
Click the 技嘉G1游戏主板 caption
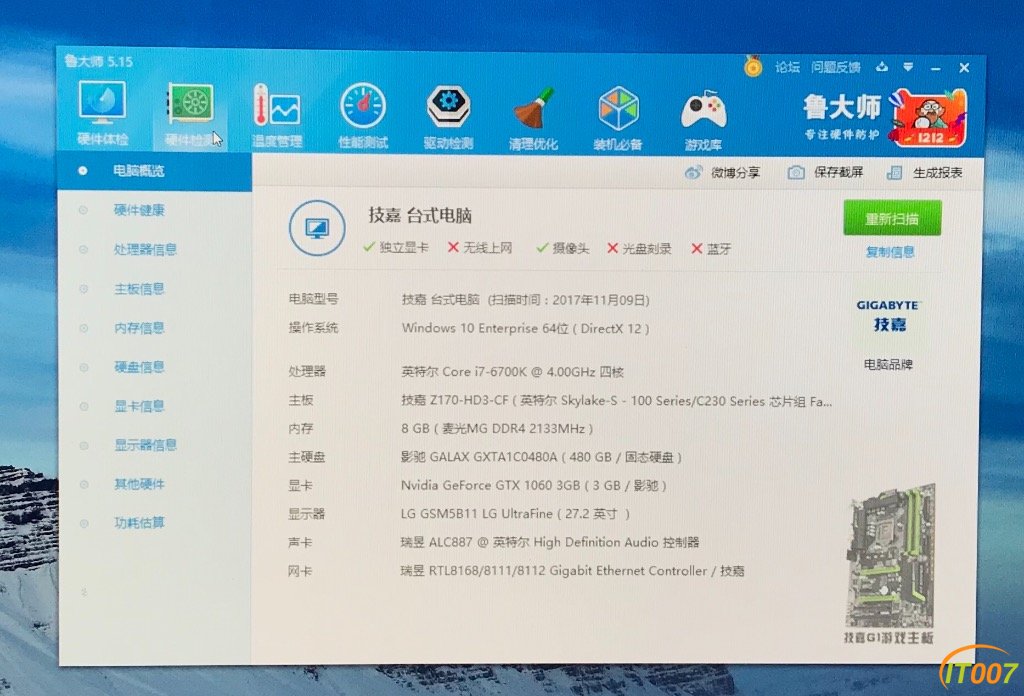click(889, 637)
